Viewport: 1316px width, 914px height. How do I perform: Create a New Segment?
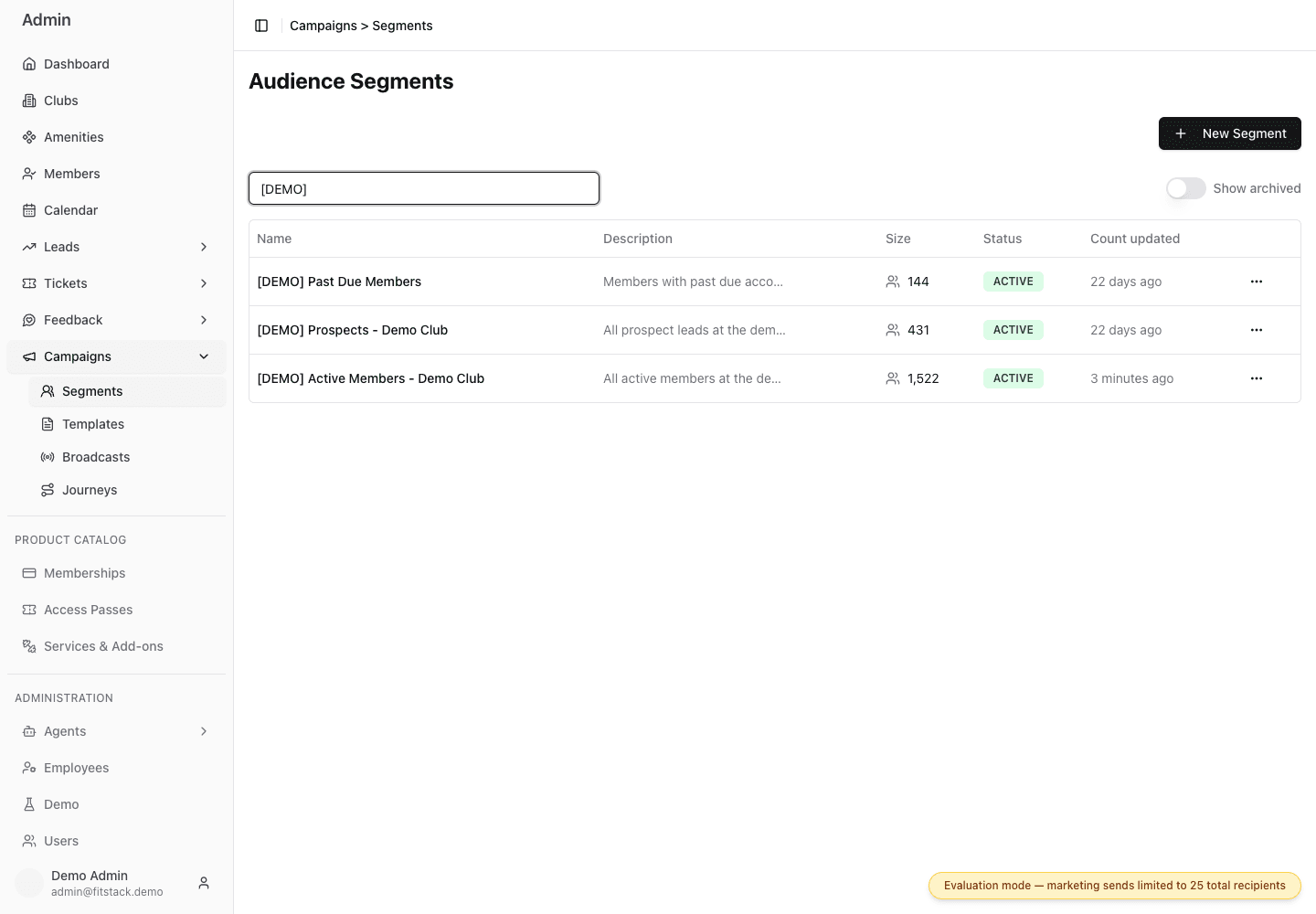1230,133
